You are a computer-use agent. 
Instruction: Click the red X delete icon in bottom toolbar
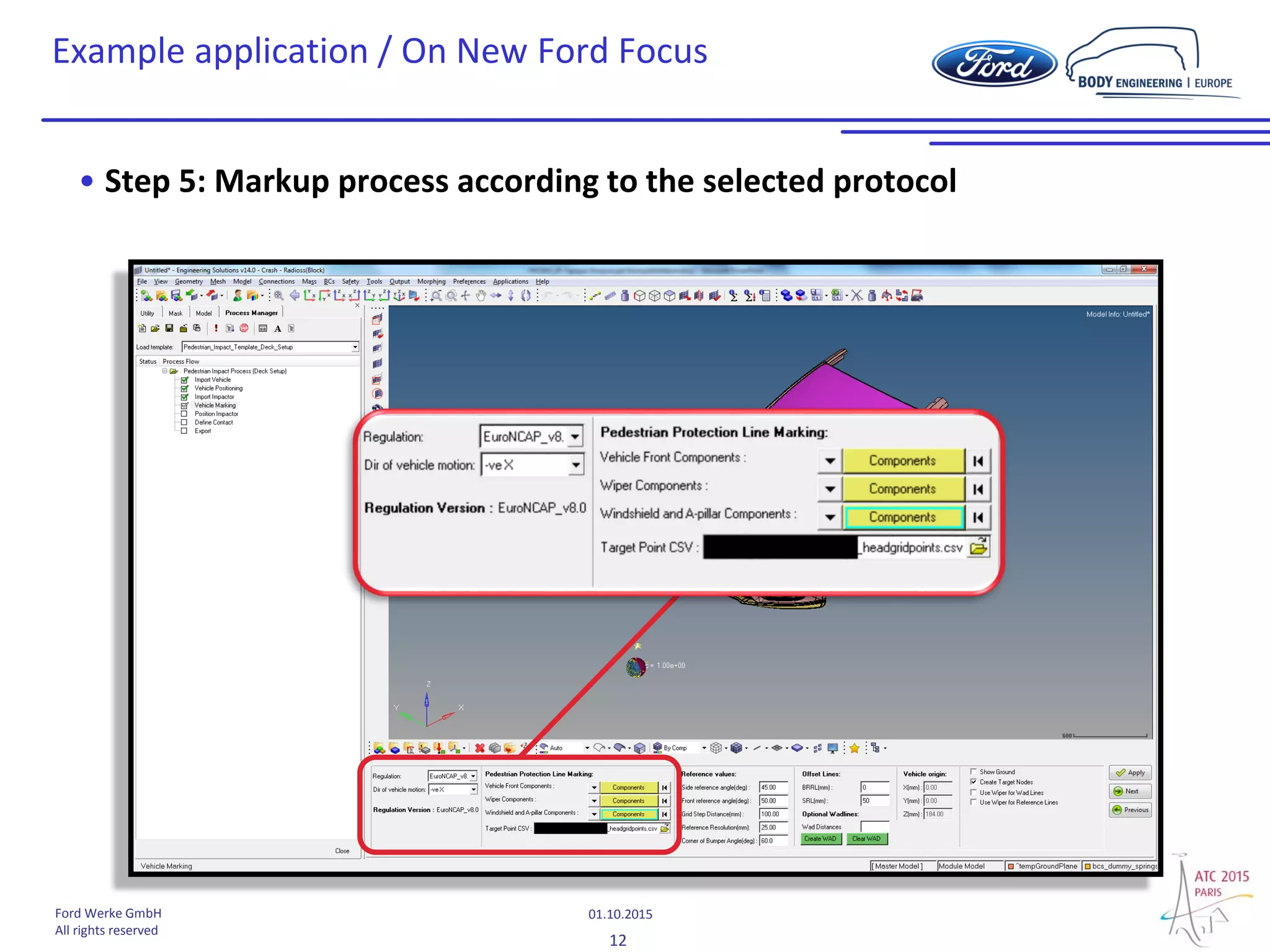click(x=480, y=748)
